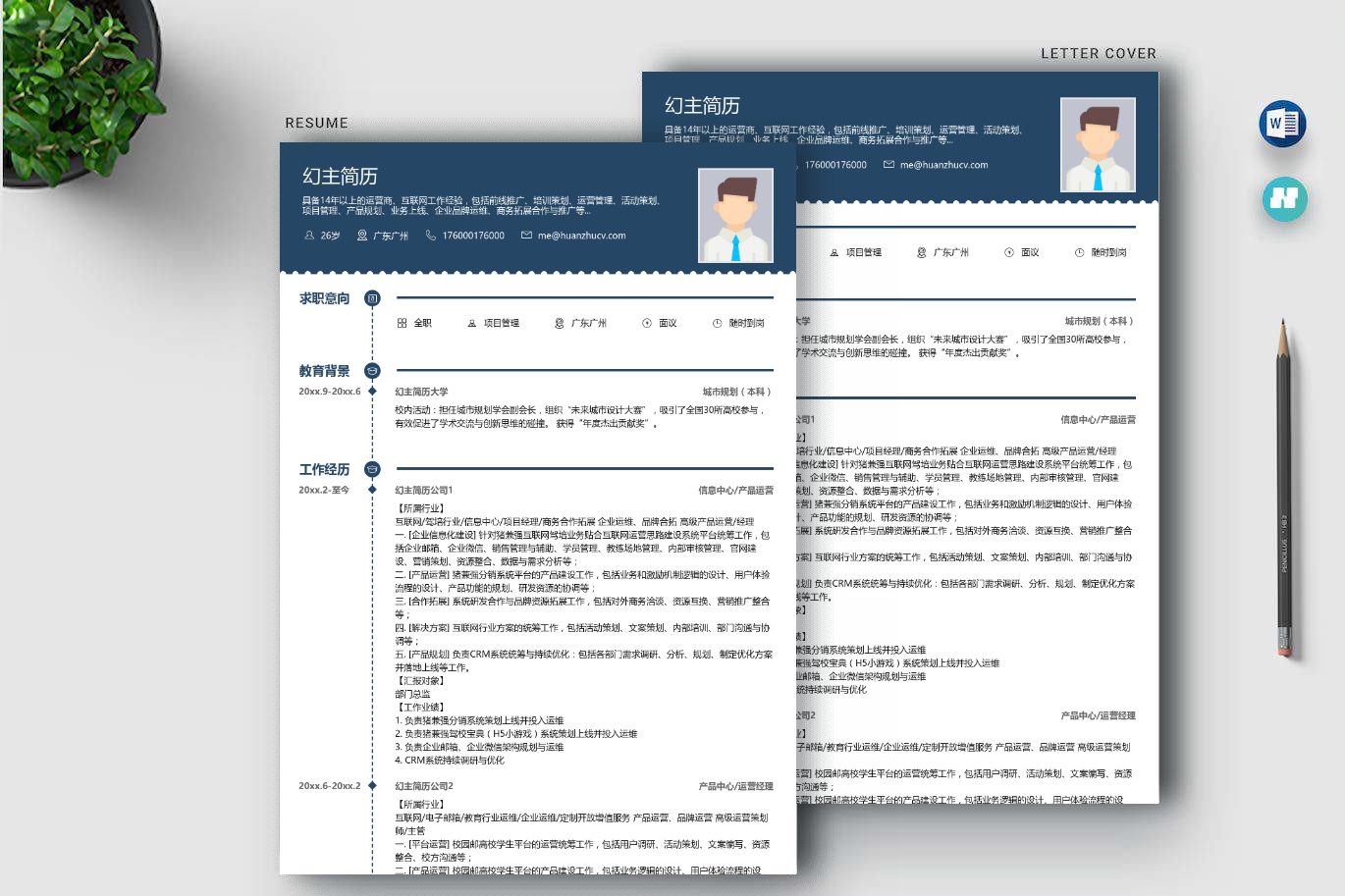Click the 全职 text
Image resolution: width=1345 pixels, height=896 pixels.
422,323
